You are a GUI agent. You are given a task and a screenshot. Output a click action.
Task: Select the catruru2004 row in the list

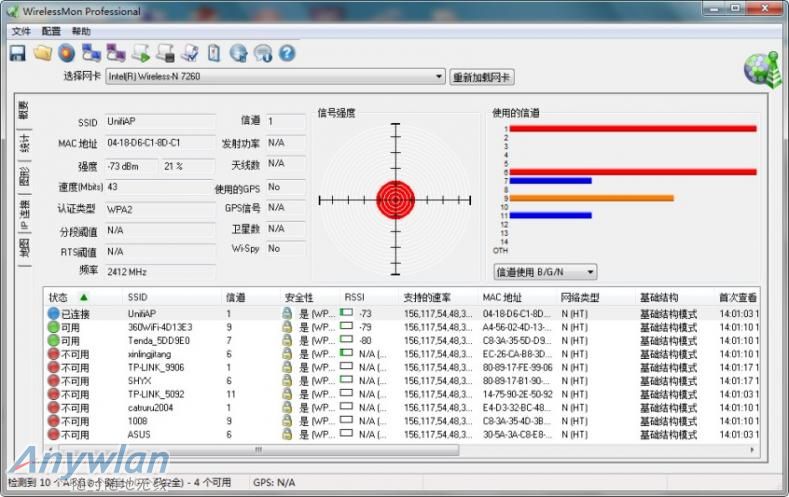[402, 407]
